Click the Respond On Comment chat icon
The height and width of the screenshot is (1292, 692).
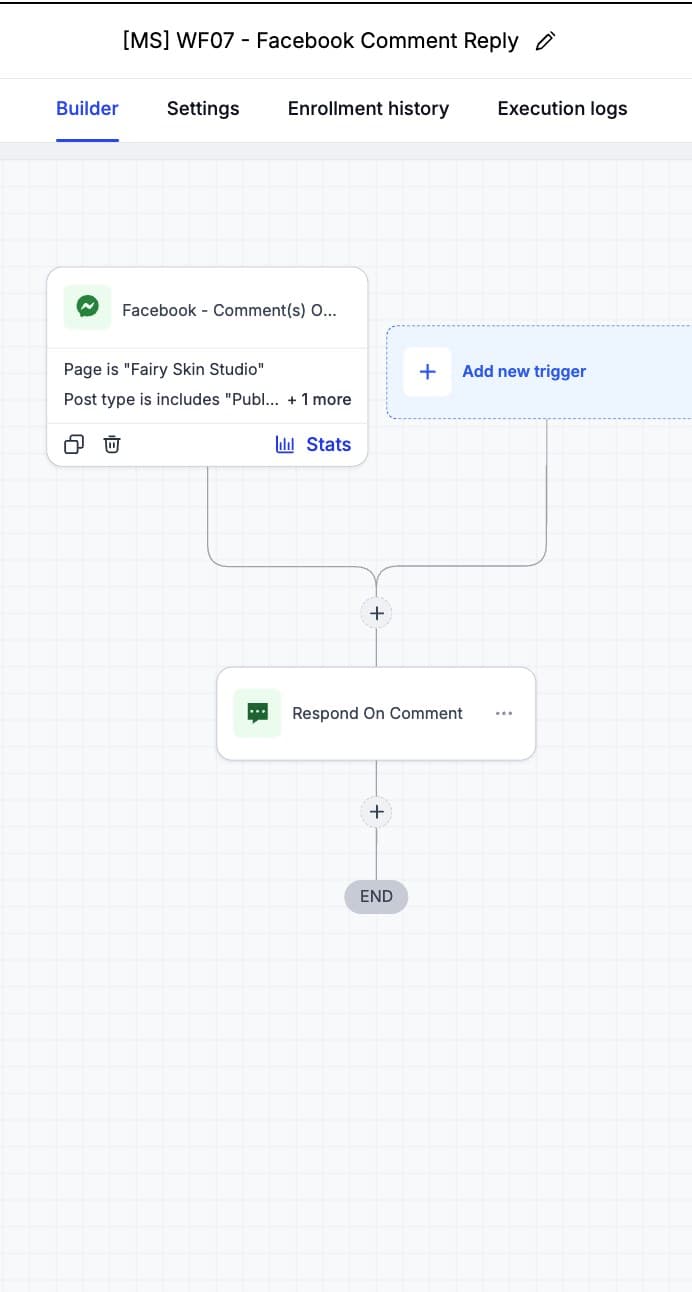coord(257,713)
